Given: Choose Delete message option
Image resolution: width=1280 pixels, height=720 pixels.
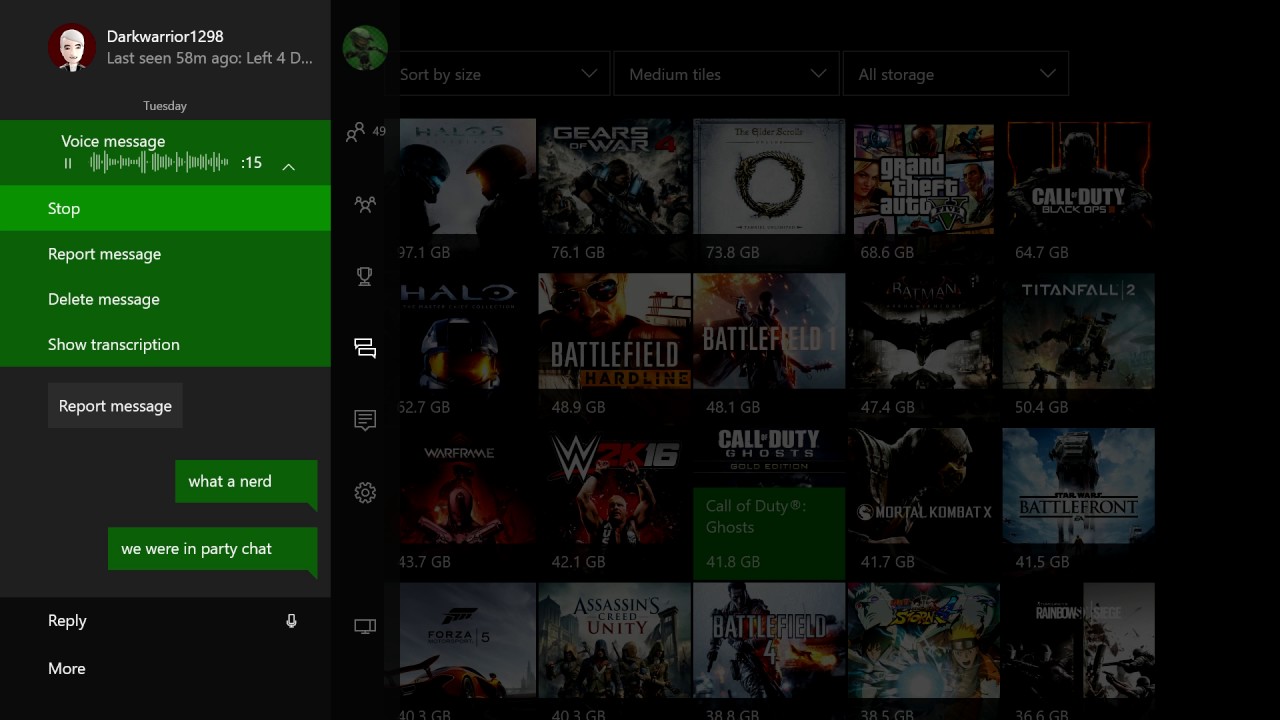Looking at the screenshot, I should point(165,299).
